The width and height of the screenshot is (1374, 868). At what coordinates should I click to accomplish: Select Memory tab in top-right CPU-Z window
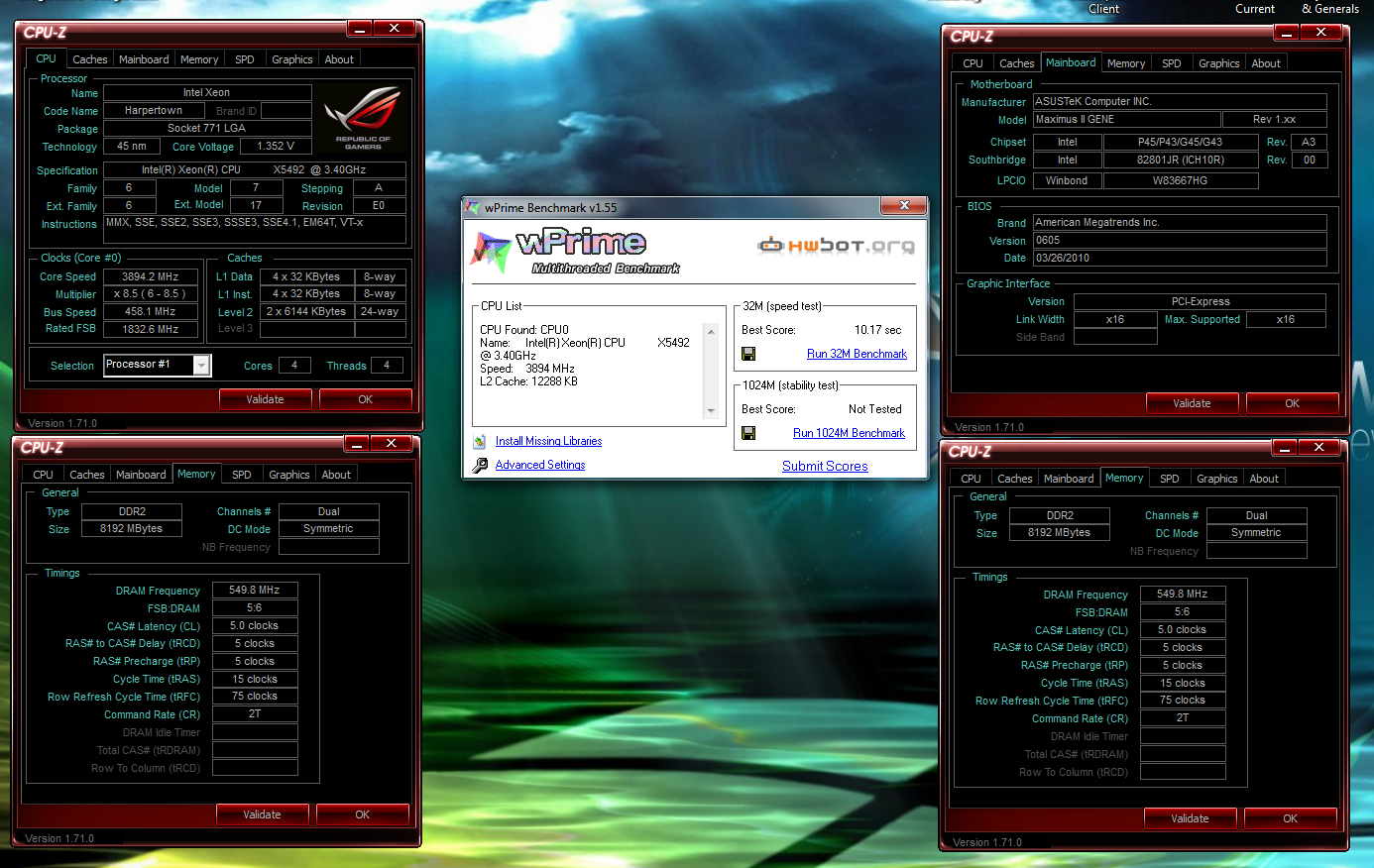pyautogui.click(x=1126, y=63)
